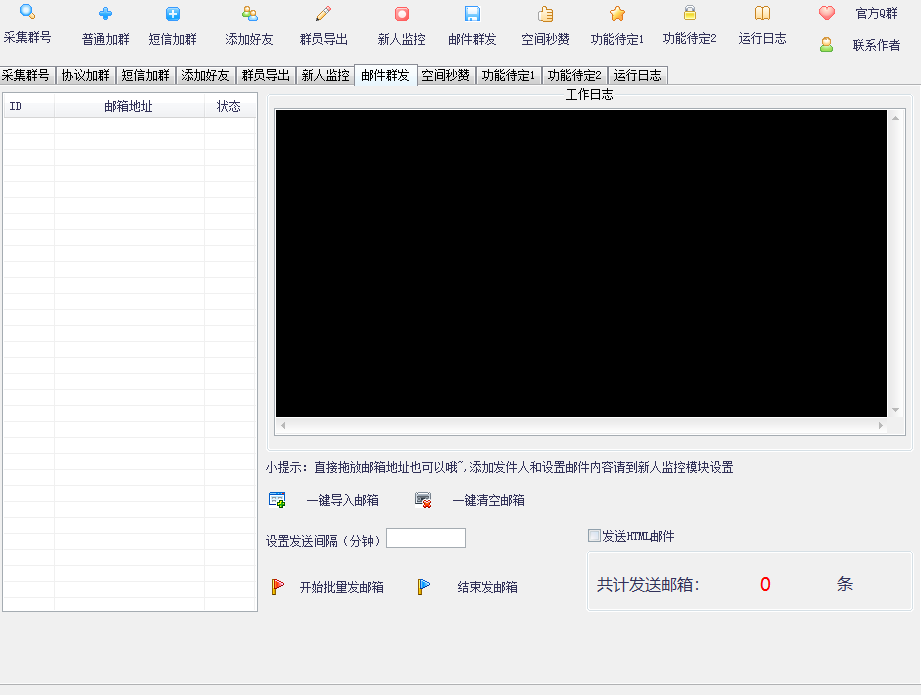The height and width of the screenshot is (695, 921).
Task: Click the 短信加群 toolbar icon
Action: [x=173, y=14]
